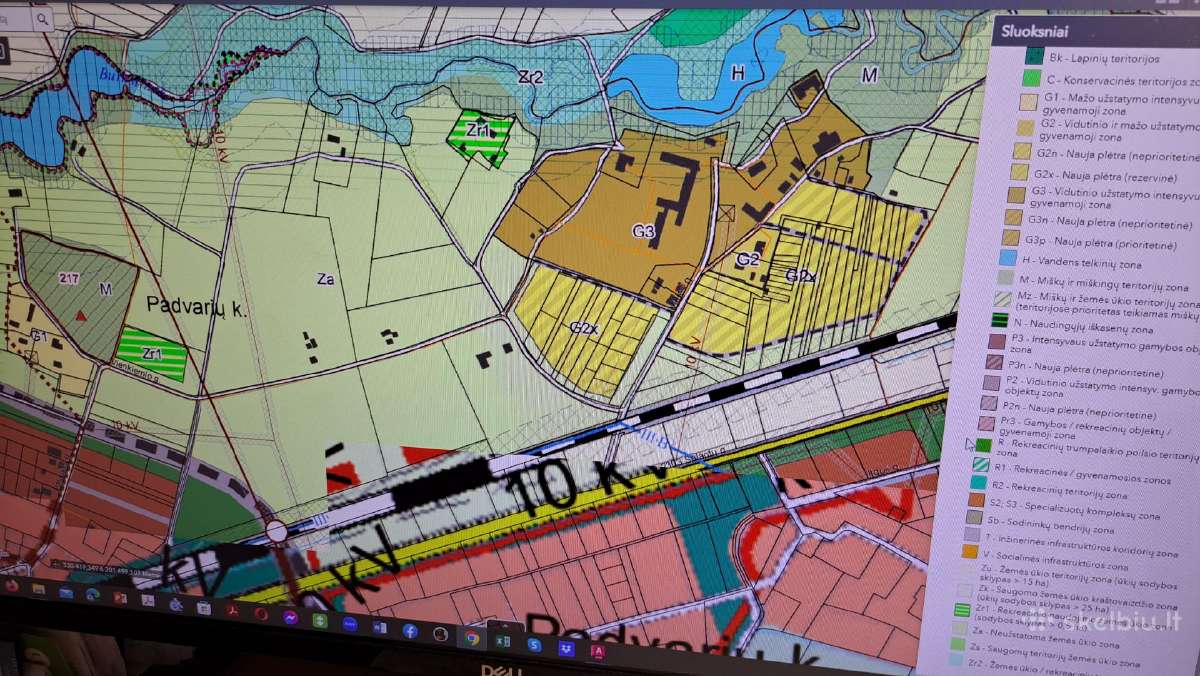
Task: Click the G2 legend color swatch
Action: point(1025,127)
